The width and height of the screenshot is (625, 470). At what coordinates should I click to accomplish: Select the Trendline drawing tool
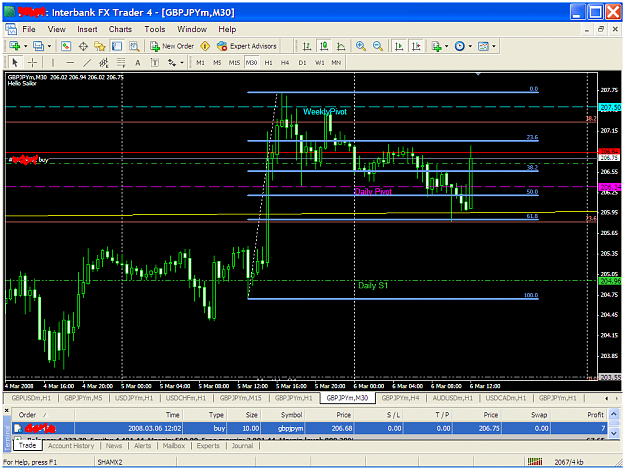tap(87, 63)
